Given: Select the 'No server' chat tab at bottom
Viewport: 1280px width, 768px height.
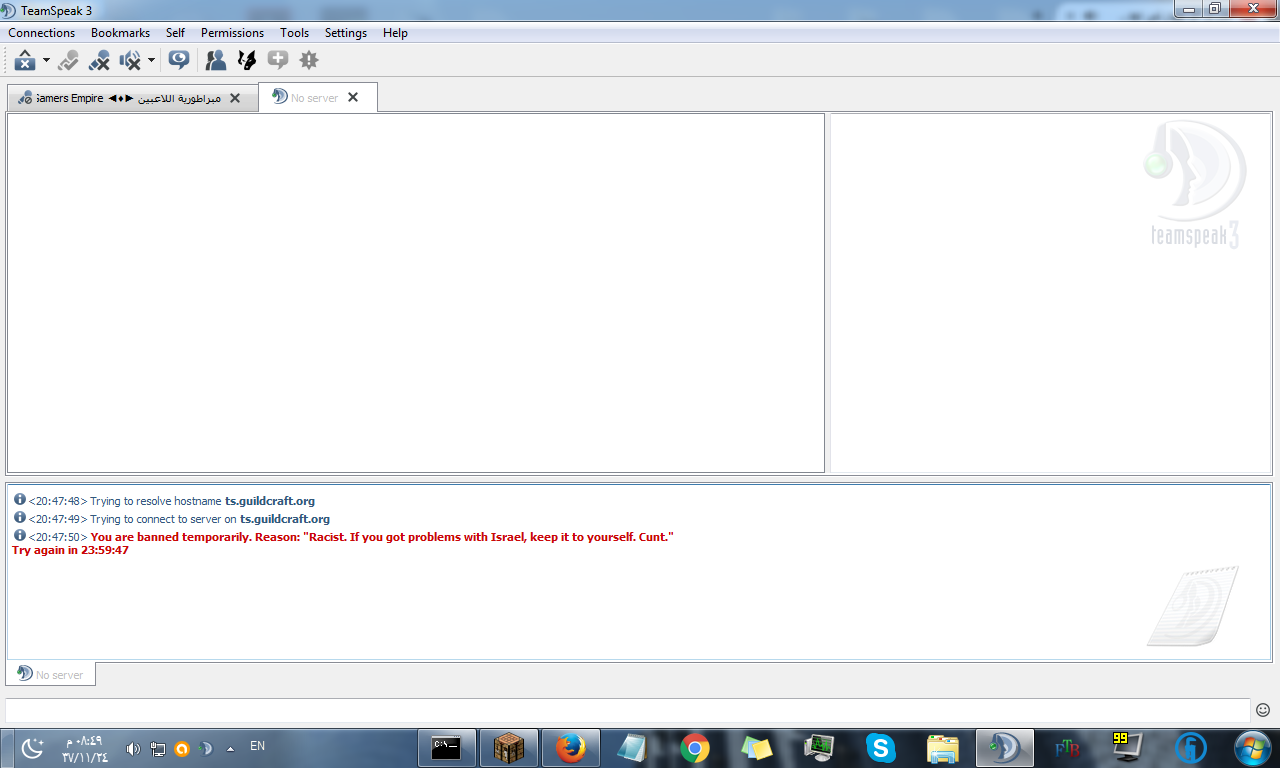Looking at the screenshot, I should click(x=51, y=674).
